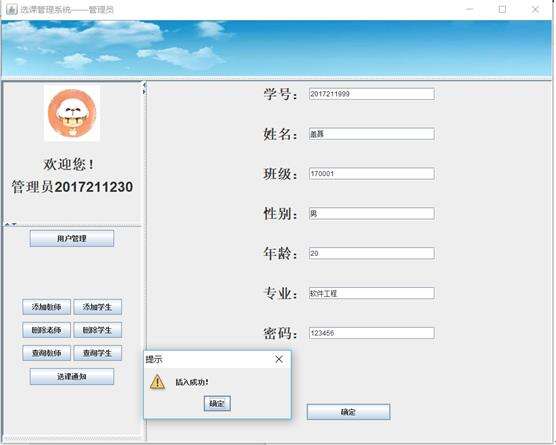Select the 添加学生 button
The width and height of the screenshot is (556, 445).
point(98,307)
